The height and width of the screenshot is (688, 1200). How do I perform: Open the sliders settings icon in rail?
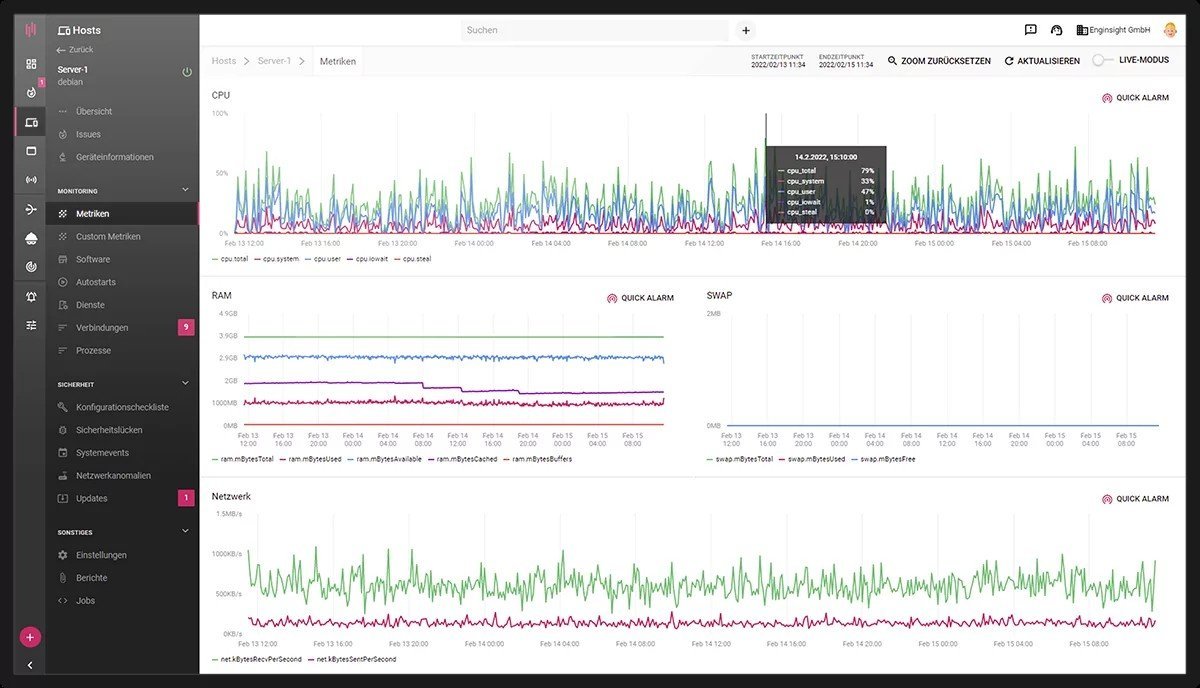31,325
